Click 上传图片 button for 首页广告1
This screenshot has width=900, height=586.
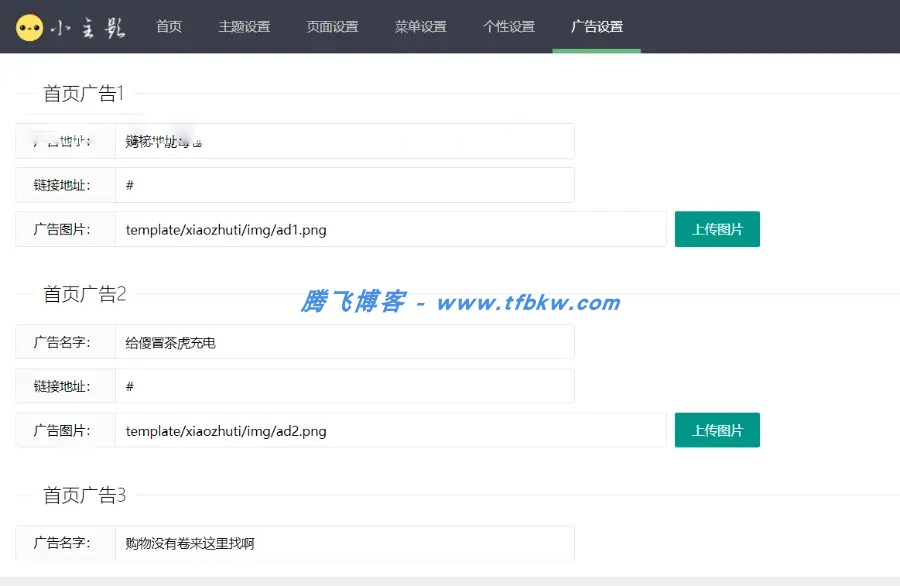[x=717, y=229]
